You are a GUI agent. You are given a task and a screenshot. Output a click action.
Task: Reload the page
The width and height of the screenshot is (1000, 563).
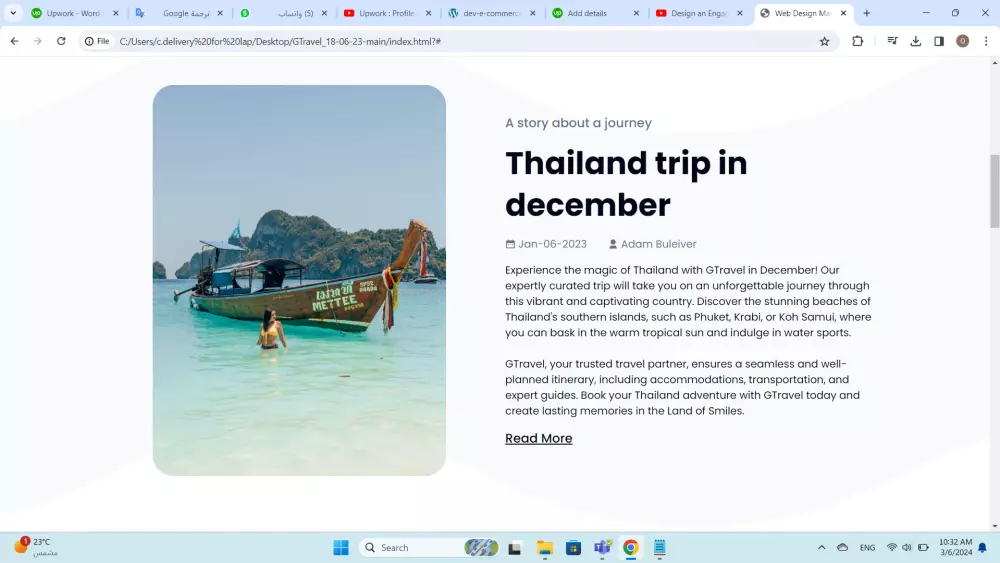[61, 41]
